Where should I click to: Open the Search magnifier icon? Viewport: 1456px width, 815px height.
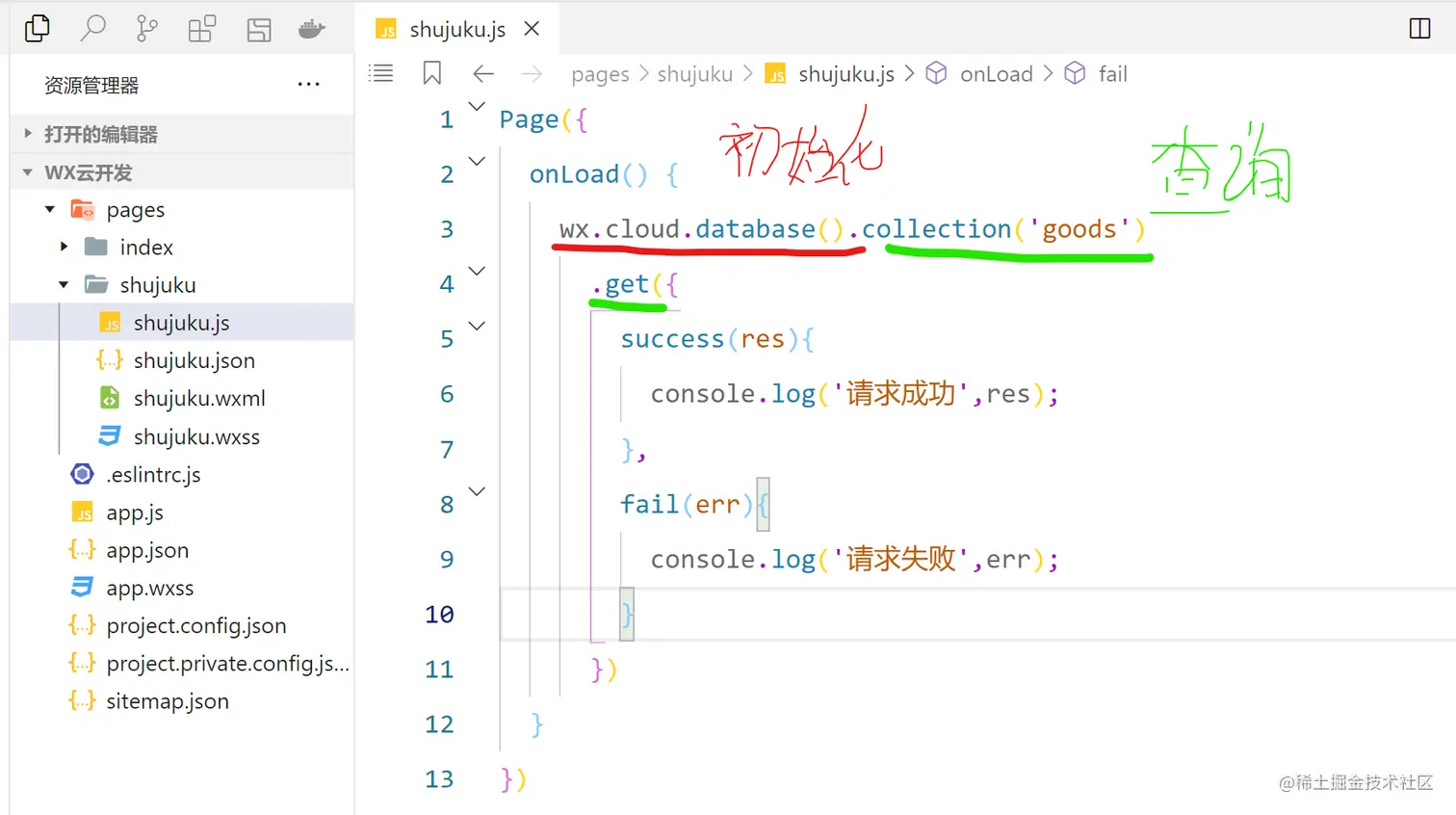92,29
